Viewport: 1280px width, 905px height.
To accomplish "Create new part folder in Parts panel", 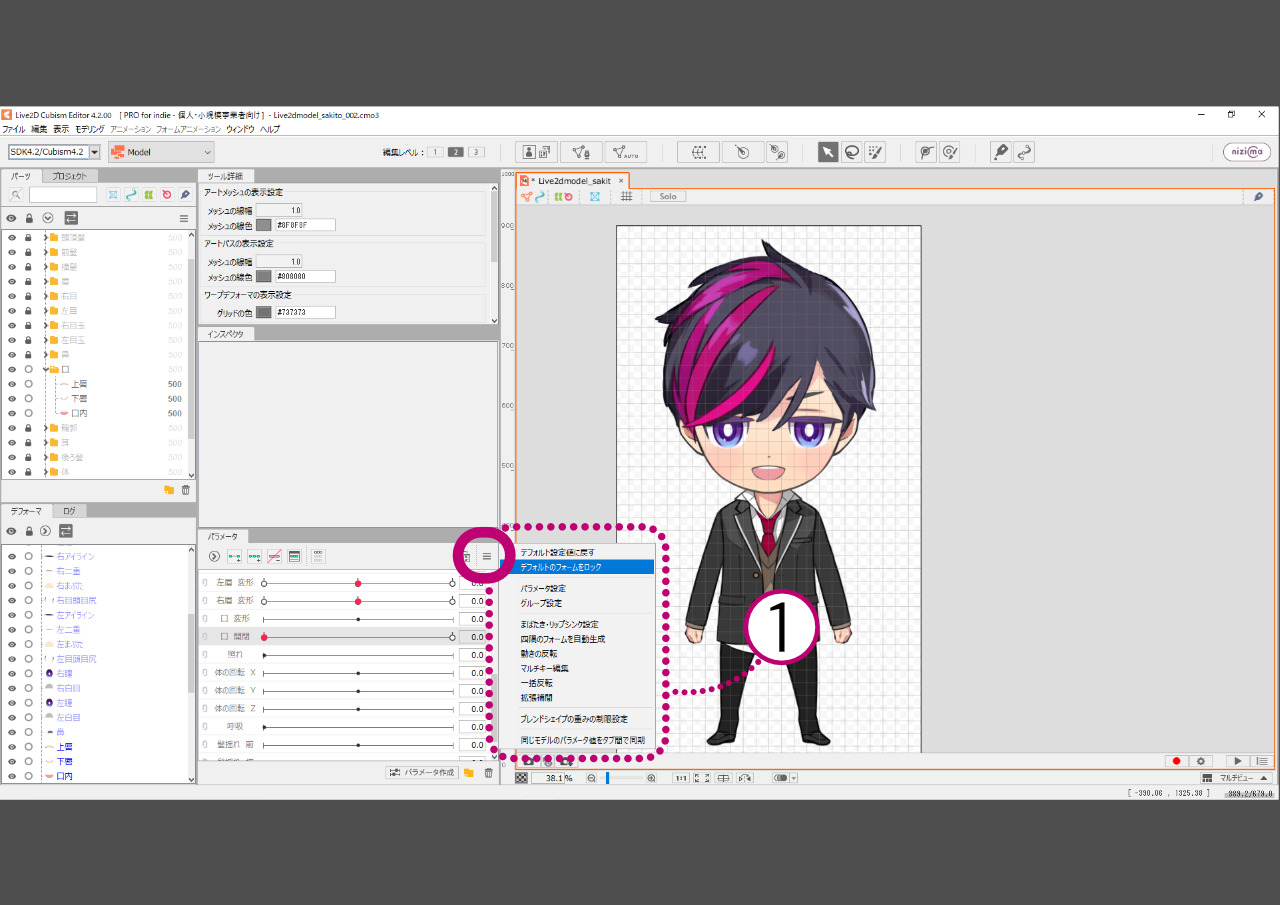I will [x=169, y=490].
